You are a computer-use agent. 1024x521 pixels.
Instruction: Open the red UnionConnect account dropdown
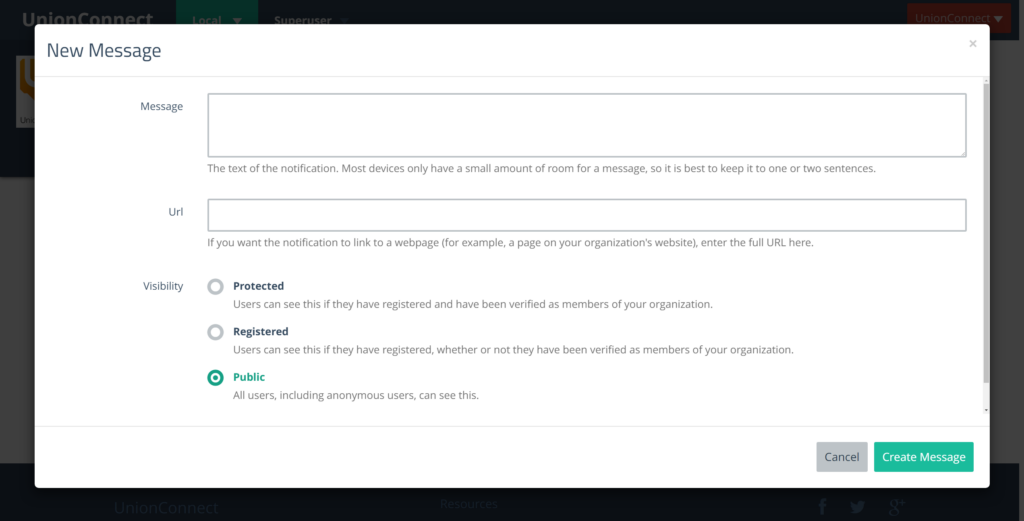[959, 18]
